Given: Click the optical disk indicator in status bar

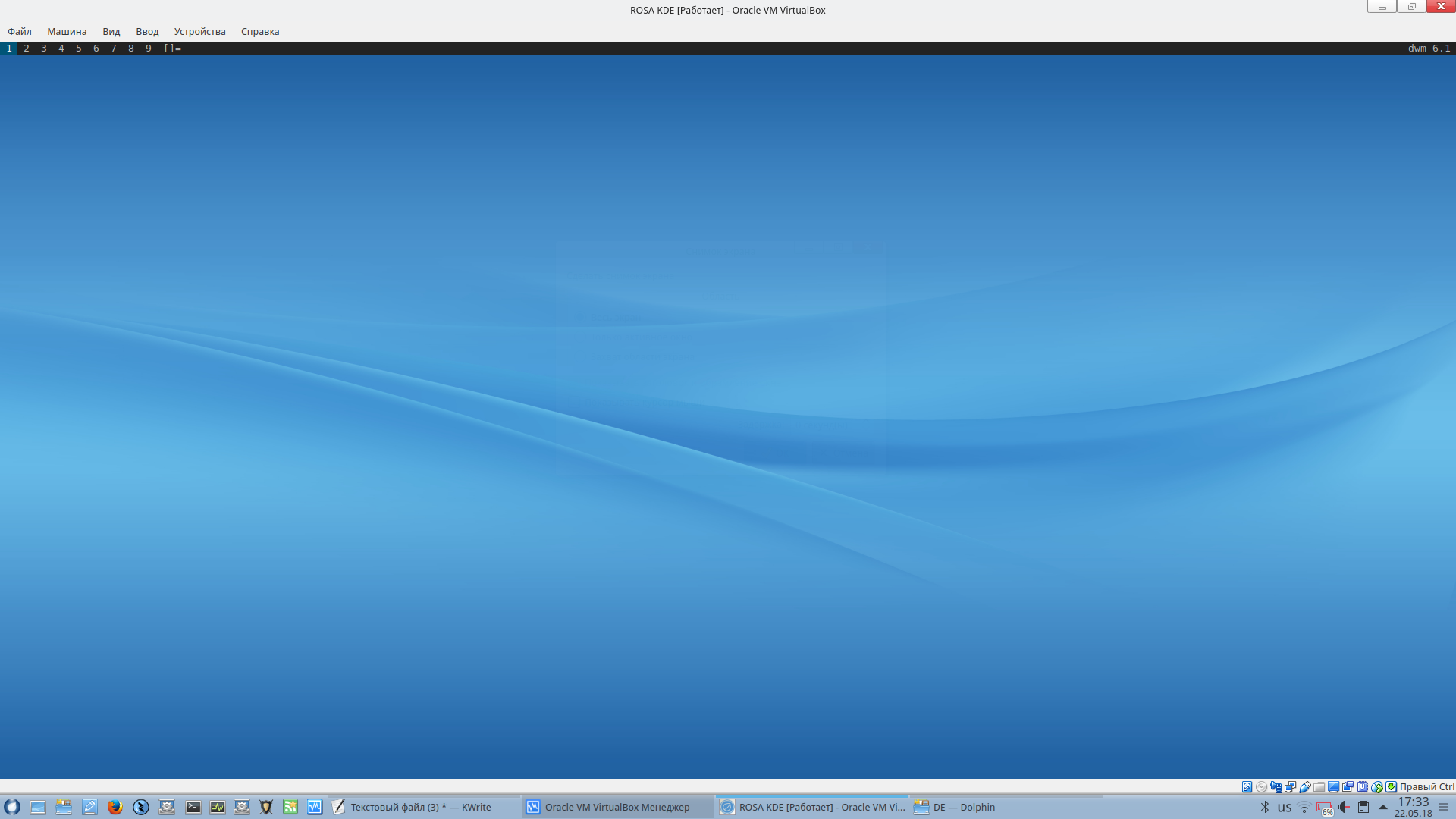Looking at the screenshot, I should (x=1261, y=787).
